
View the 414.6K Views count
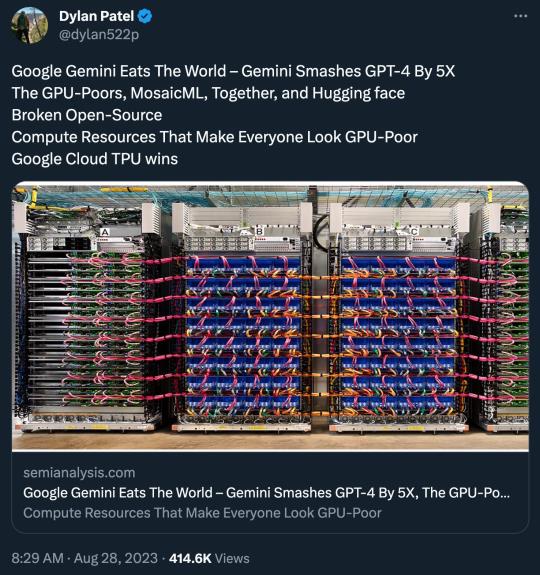[209, 558]
